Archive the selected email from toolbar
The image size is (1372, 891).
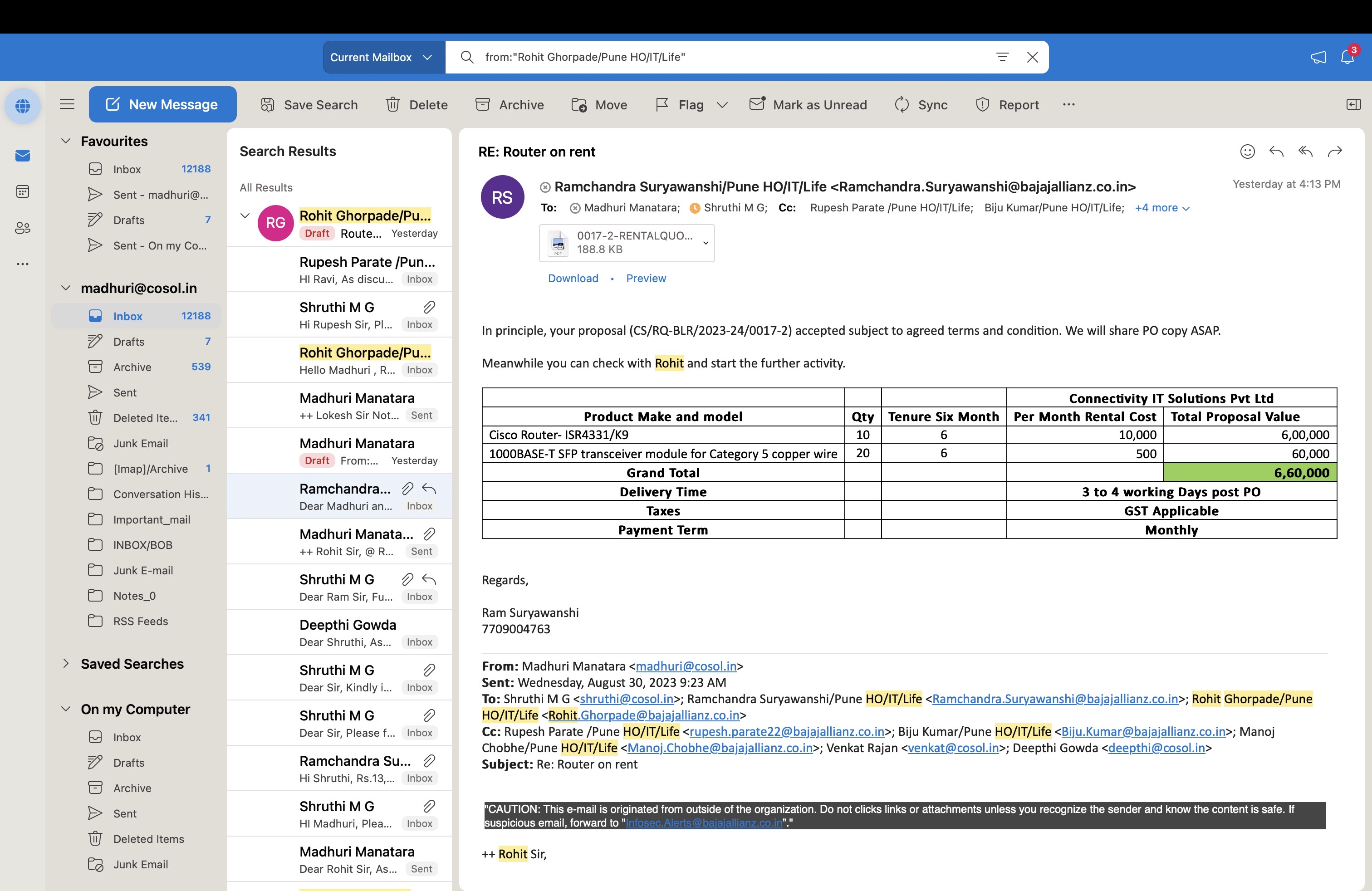click(510, 105)
